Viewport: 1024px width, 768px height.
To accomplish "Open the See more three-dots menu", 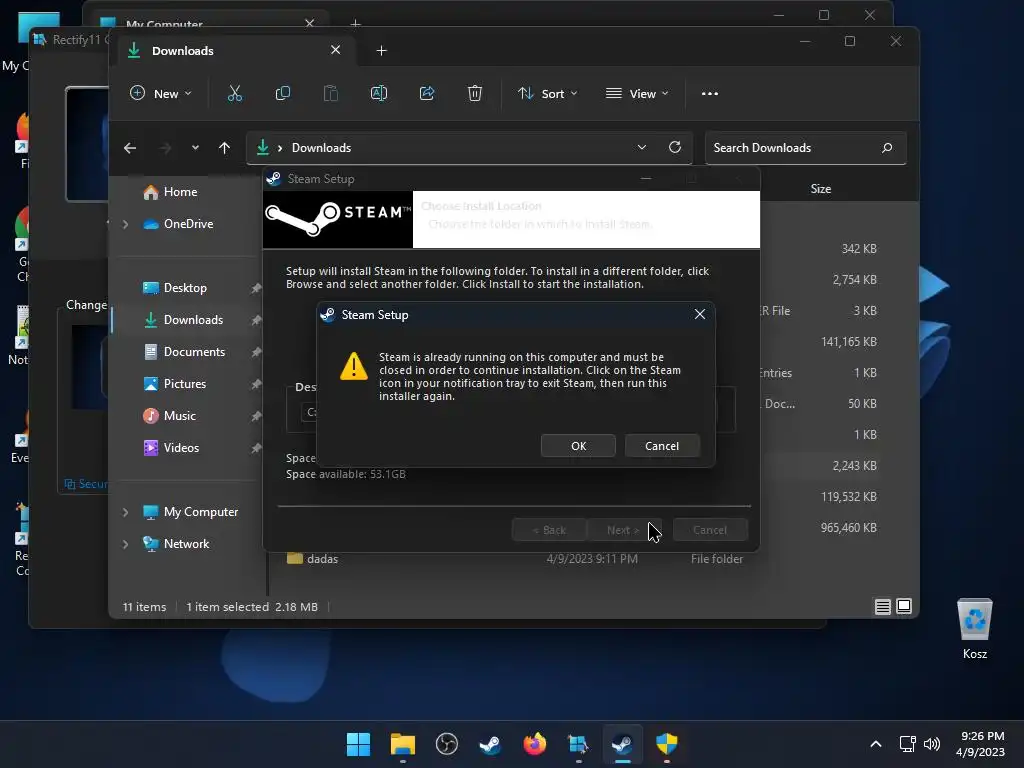I will (x=710, y=93).
